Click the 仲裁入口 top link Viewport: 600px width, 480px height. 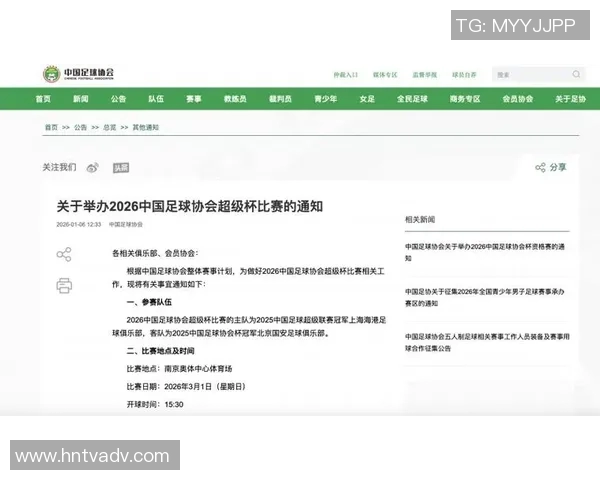[x=346, y=75]
